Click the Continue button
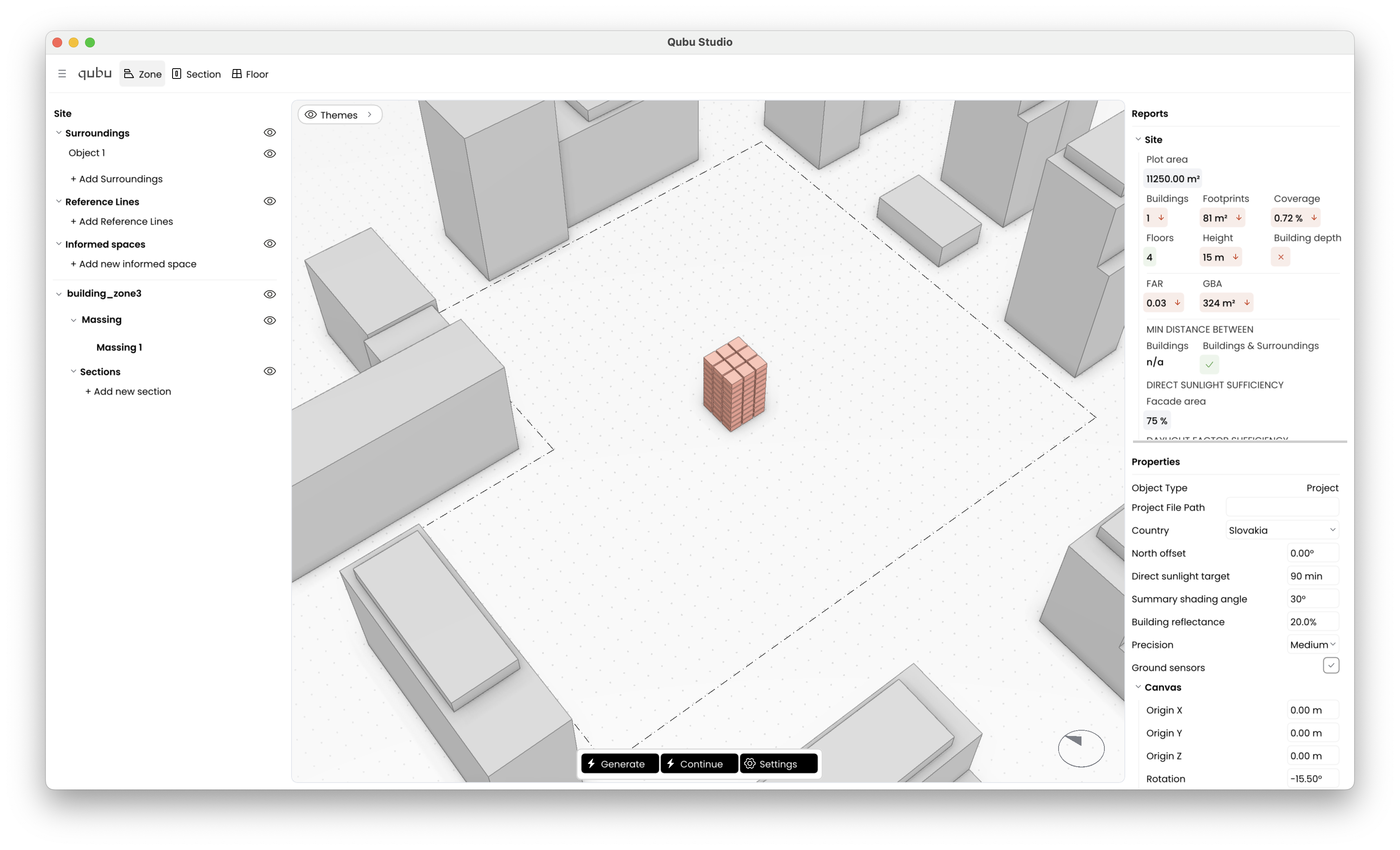The image size is (1400, 850). tap(699, 764)
